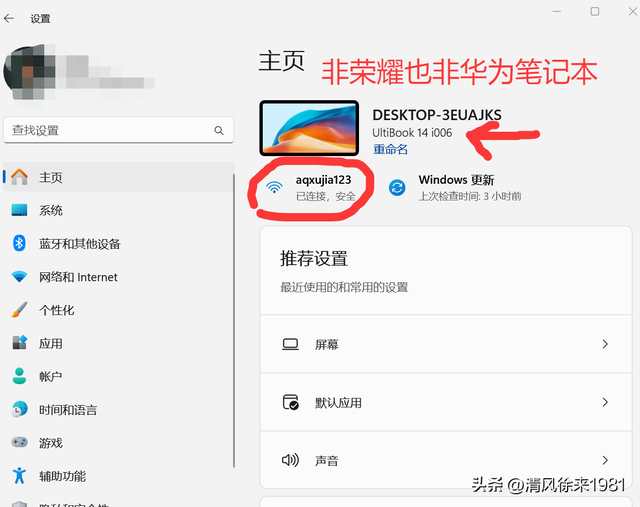Click the Gaming controller icon
The width and height of the screenshot is (640, 507).
19,443
